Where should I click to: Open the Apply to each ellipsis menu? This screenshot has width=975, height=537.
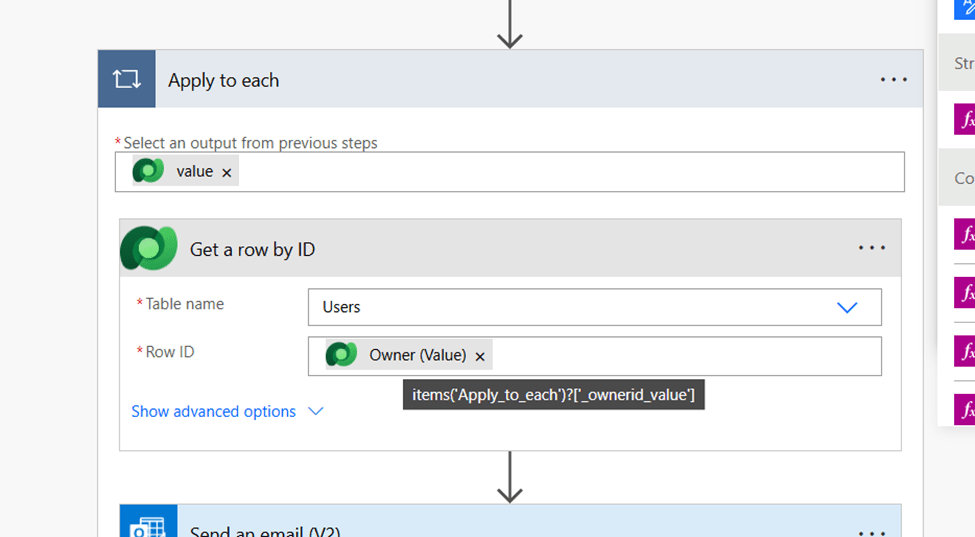pos(893,80)
